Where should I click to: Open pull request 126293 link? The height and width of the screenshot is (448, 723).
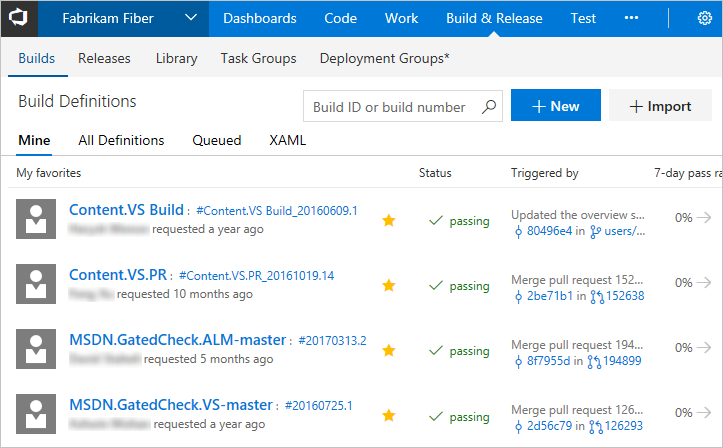coord(624,426)
